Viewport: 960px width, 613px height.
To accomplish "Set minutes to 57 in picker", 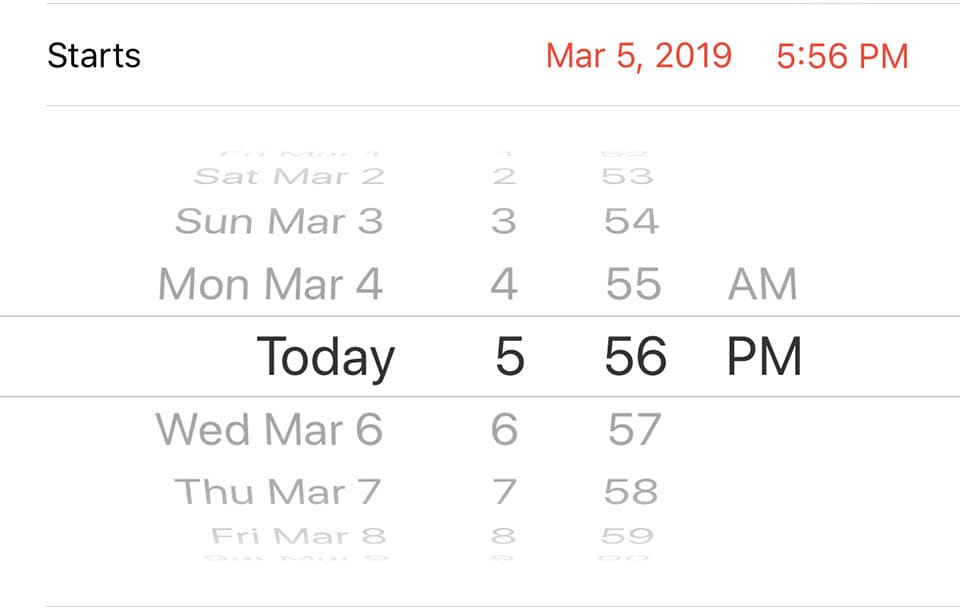I will pyautogui.click(x=634, y=430).
